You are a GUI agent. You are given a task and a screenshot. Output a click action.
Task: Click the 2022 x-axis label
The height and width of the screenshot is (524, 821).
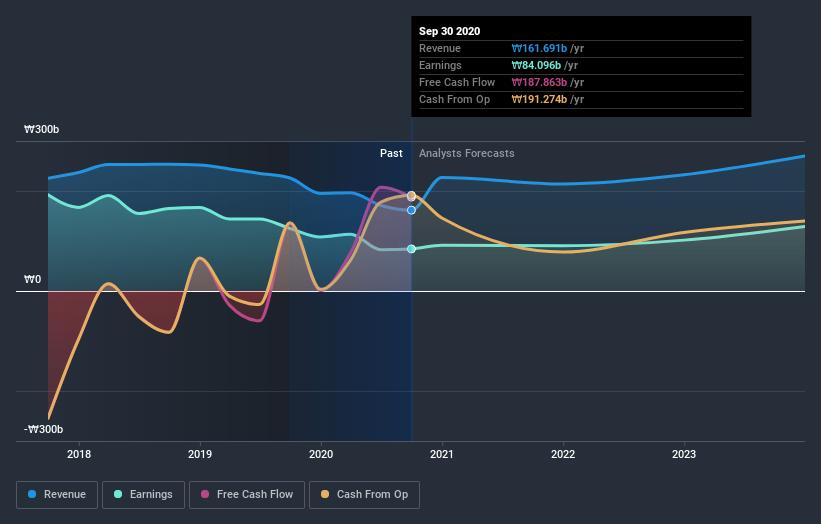click(563, 454)
